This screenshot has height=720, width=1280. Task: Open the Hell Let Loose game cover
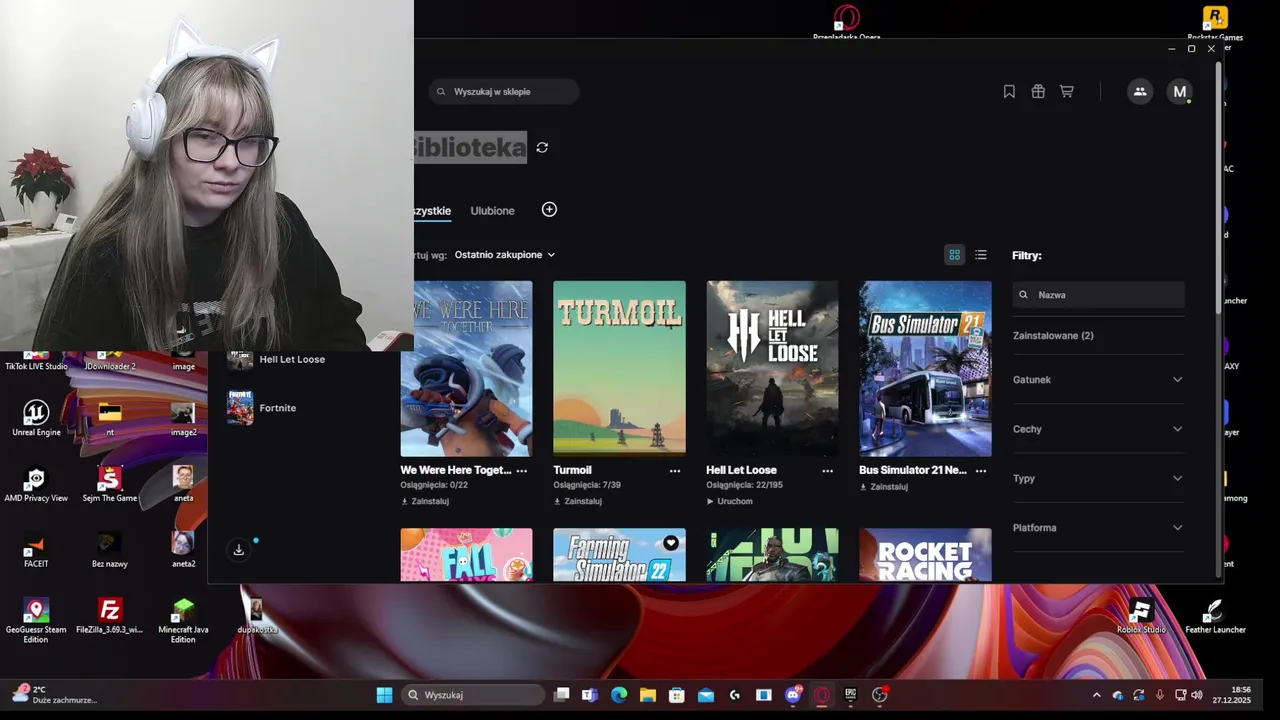(x=772, y=369)
